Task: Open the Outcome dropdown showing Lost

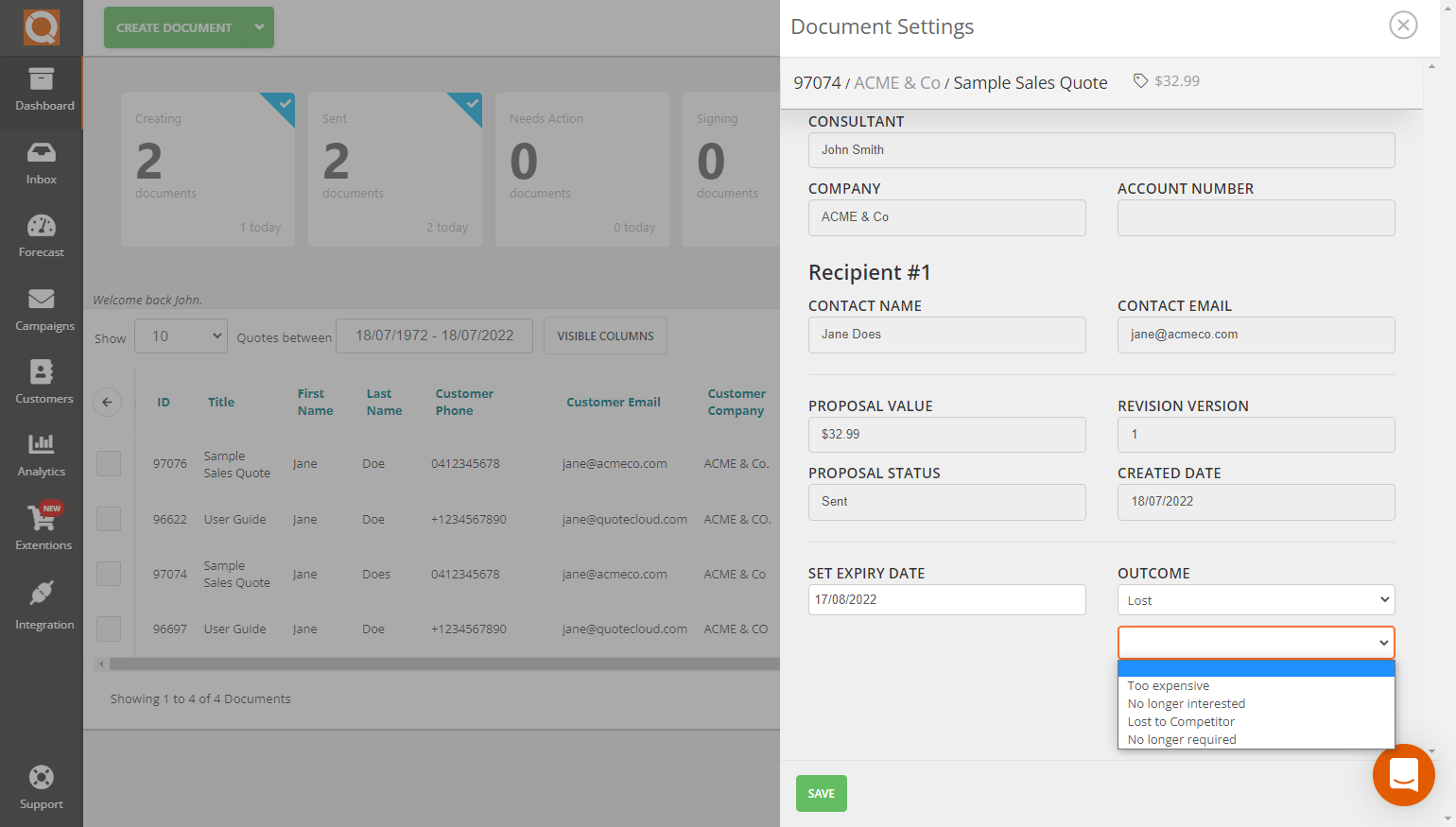Action: [x=1256, y=599]
